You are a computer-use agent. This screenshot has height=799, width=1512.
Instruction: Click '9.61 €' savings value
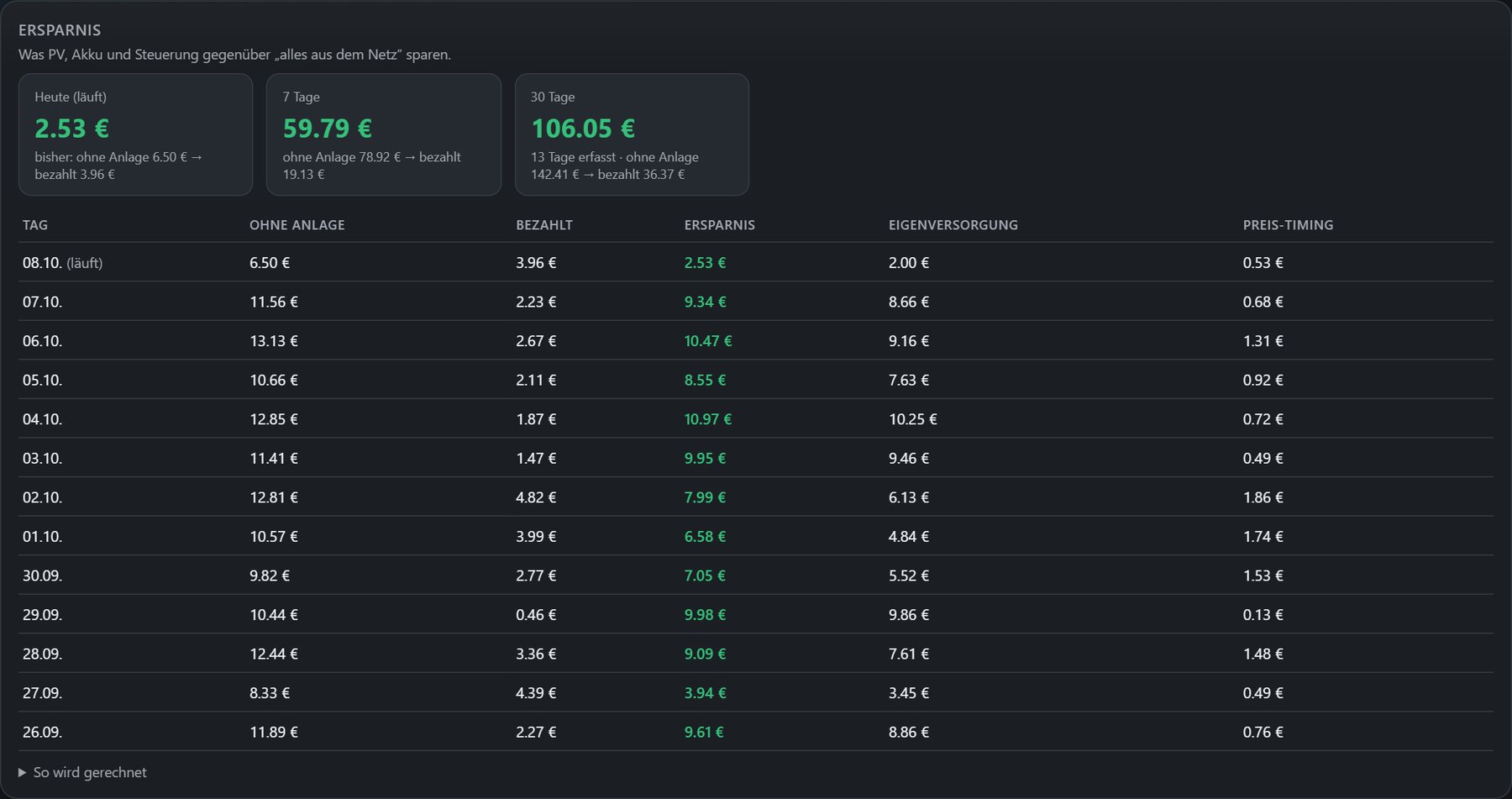click(x=704, y=732)
